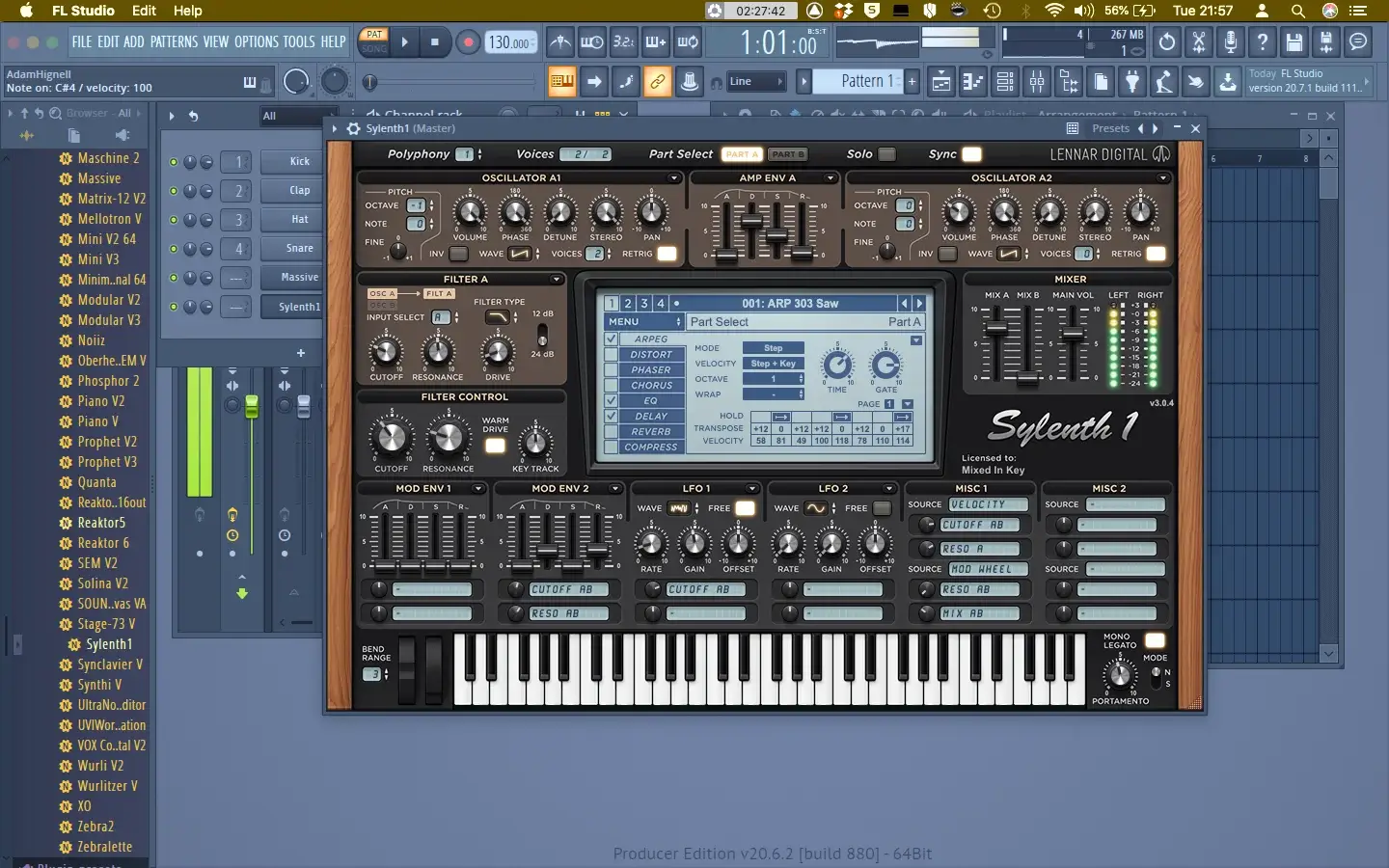Disable the EQ effect checkbox

(x=612, y=401)
